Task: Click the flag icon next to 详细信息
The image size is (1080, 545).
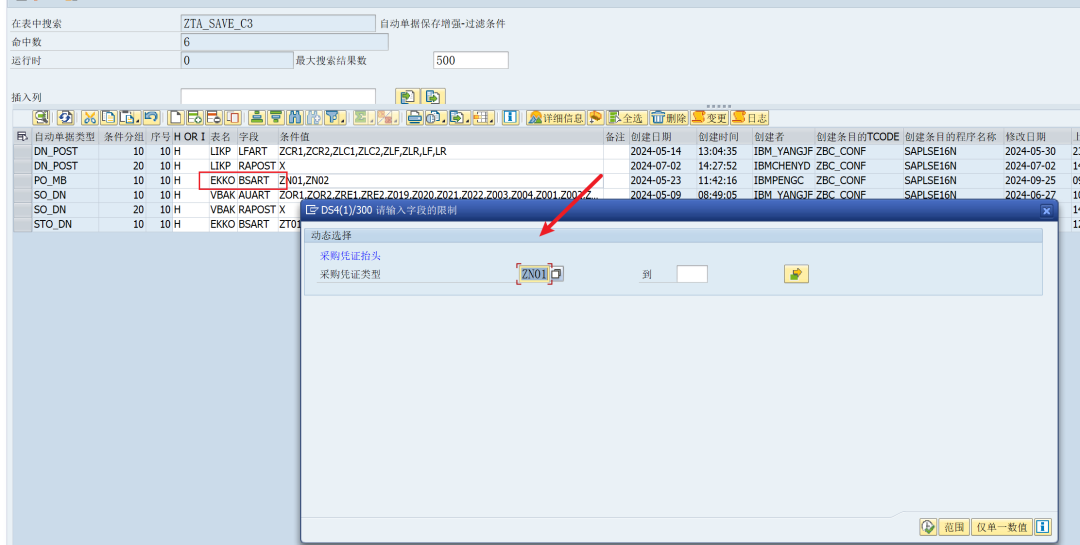Action: click(596, 118)
